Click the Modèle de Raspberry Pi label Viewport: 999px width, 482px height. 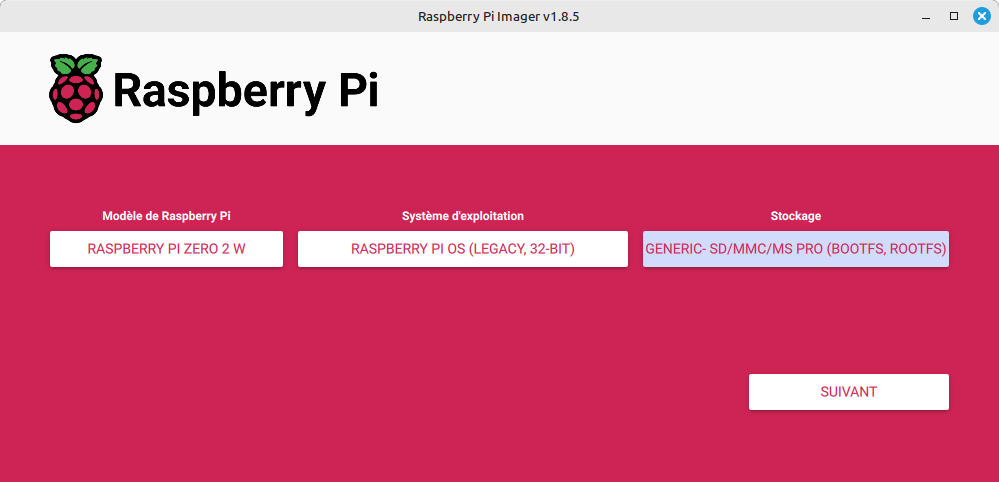tap(166, 216)
